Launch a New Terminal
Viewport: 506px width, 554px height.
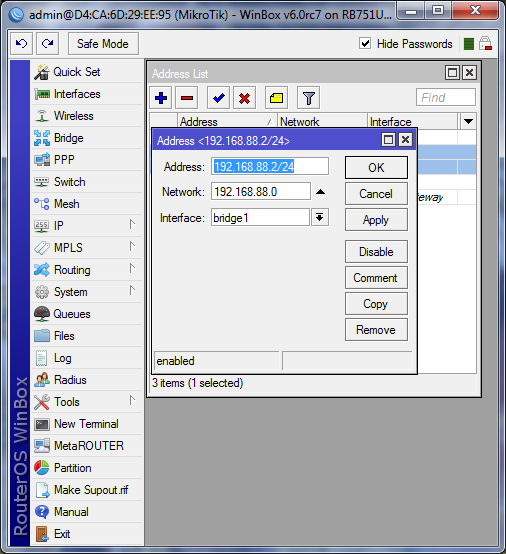[x=87, y=424]
